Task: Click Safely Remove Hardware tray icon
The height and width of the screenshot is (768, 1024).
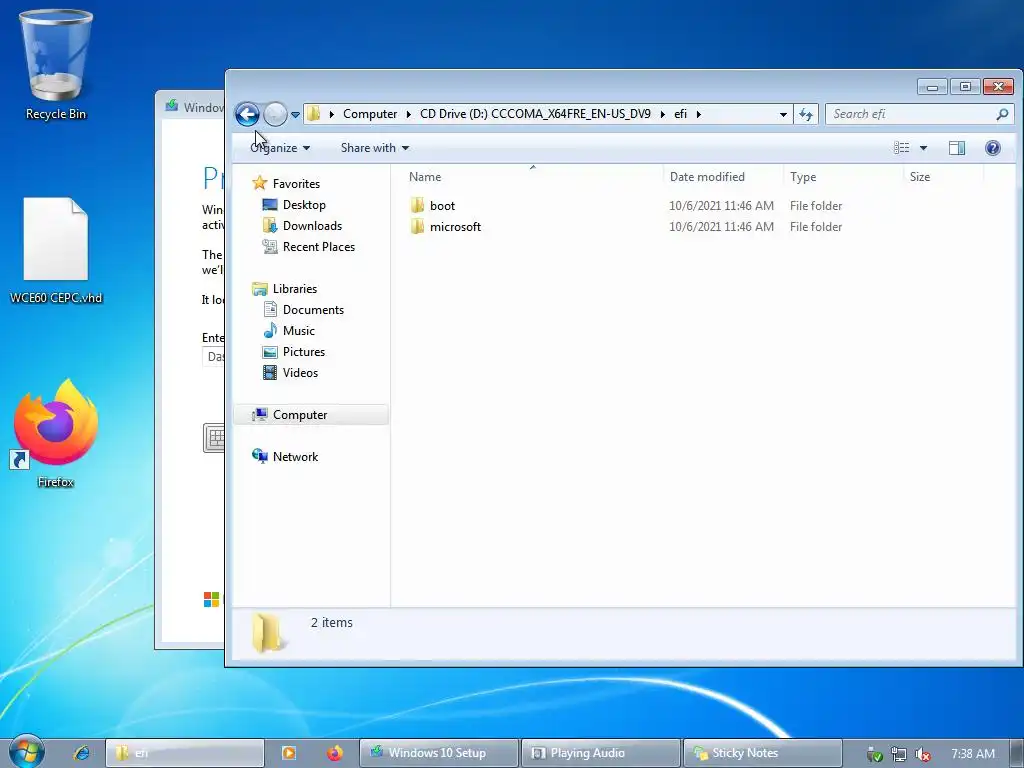Action: tap(874, 754)
